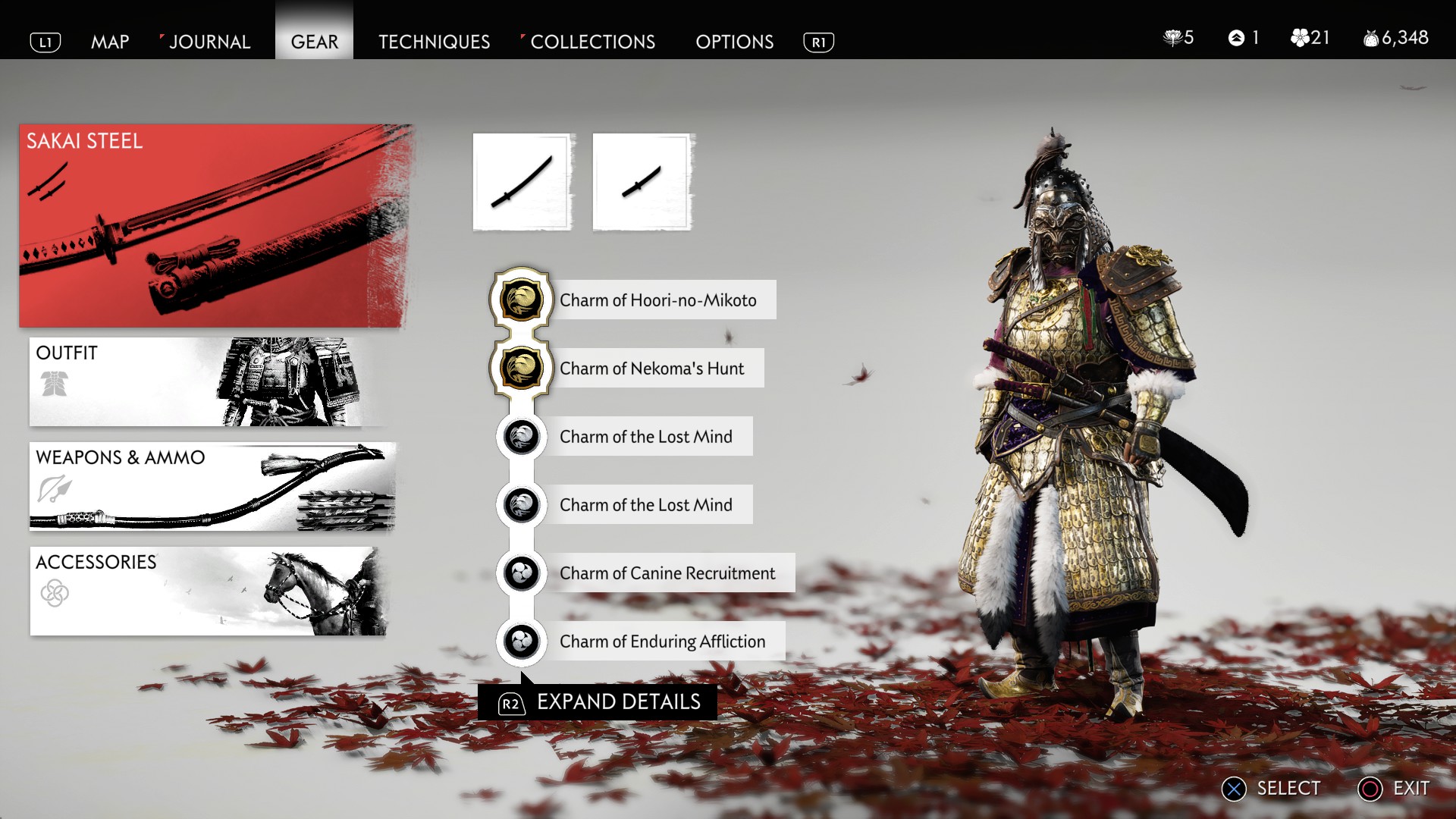The image size is (1456, 819).
Task: Open the Techniques tab
Action: 435,42
